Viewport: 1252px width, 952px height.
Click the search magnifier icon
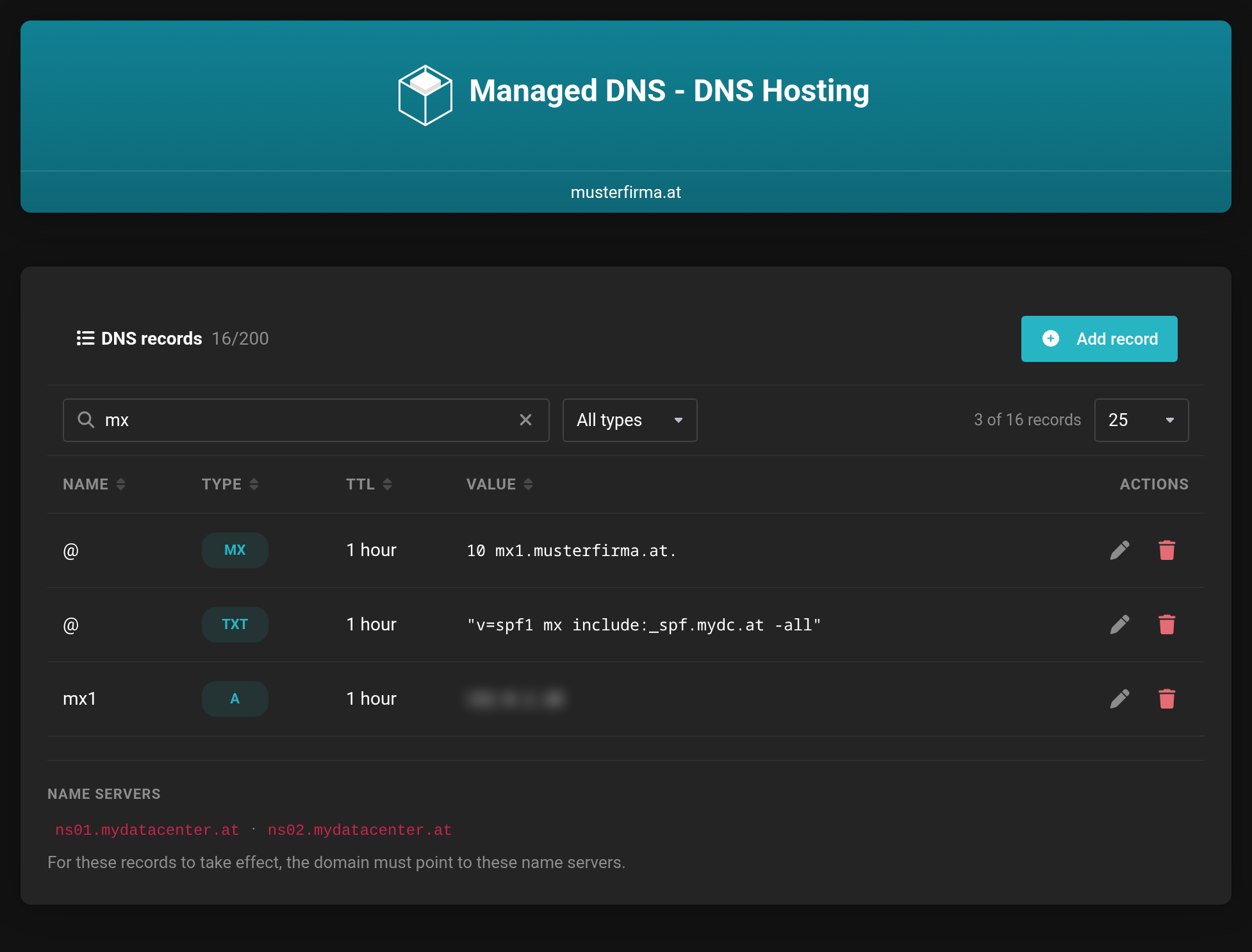pyautogui.click(x=86, y=420)
